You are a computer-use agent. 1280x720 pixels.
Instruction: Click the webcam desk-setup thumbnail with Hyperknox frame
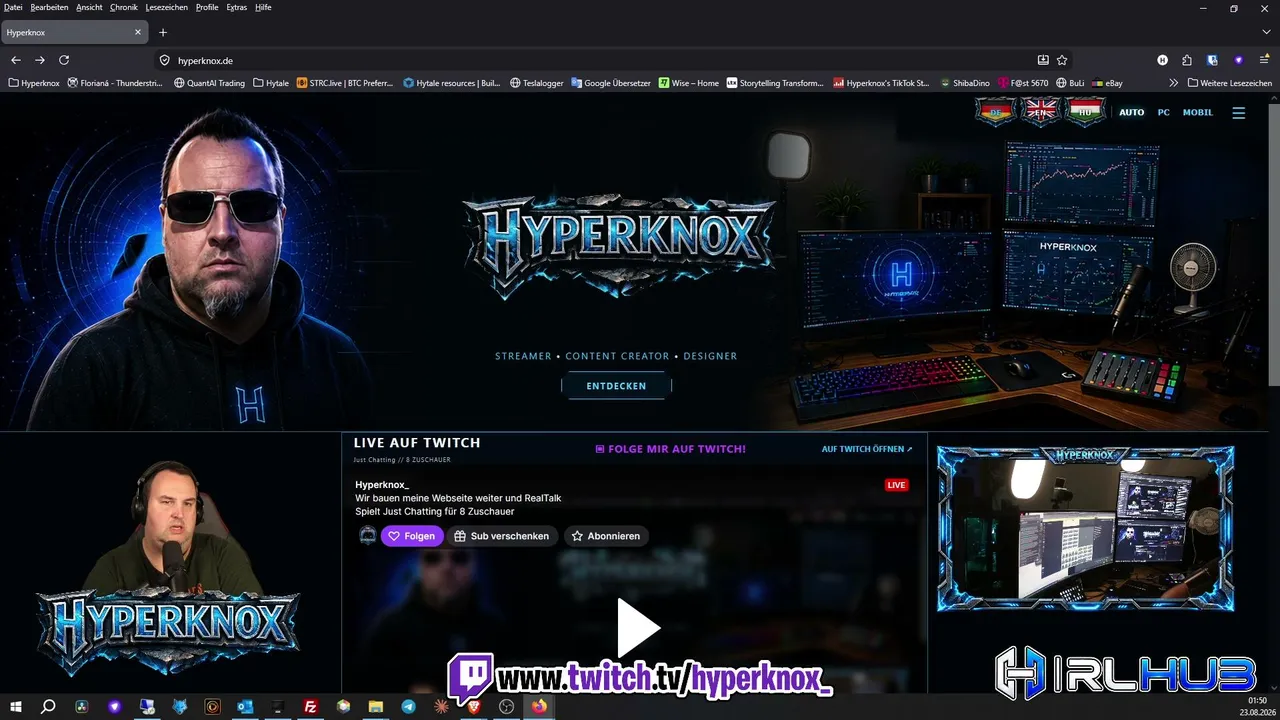[x=1085, y=528]
